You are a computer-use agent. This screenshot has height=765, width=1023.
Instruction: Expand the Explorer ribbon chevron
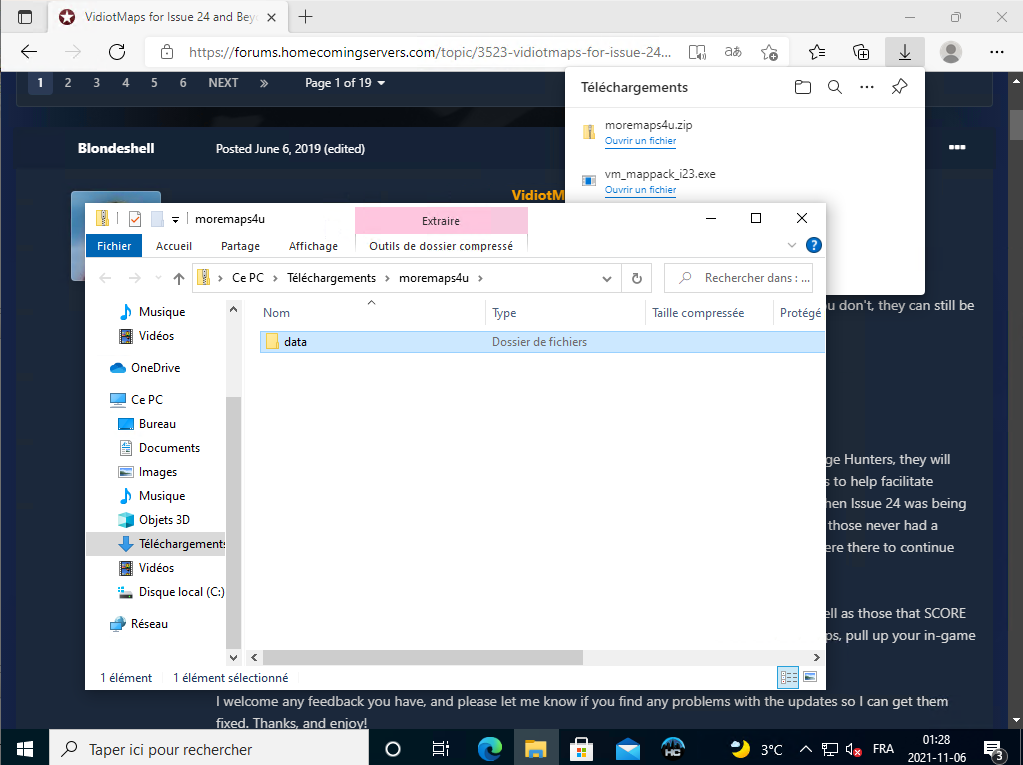[x=793, y=245]
